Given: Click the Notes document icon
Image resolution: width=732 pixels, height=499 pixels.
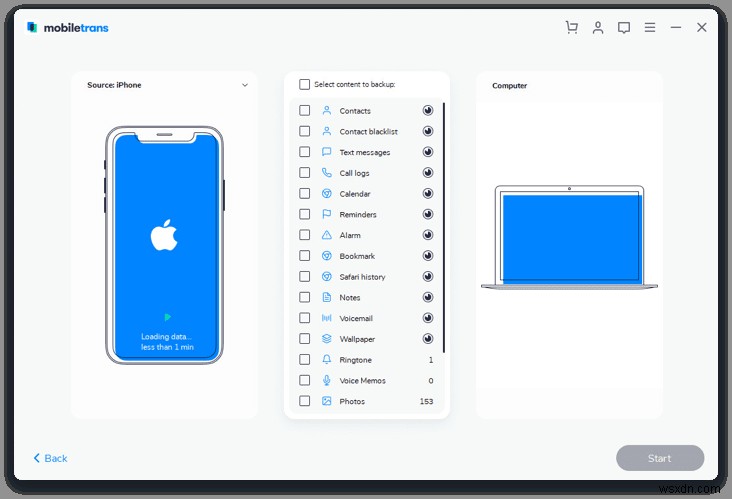Looking at the screenshot, I should click(327, 297).
